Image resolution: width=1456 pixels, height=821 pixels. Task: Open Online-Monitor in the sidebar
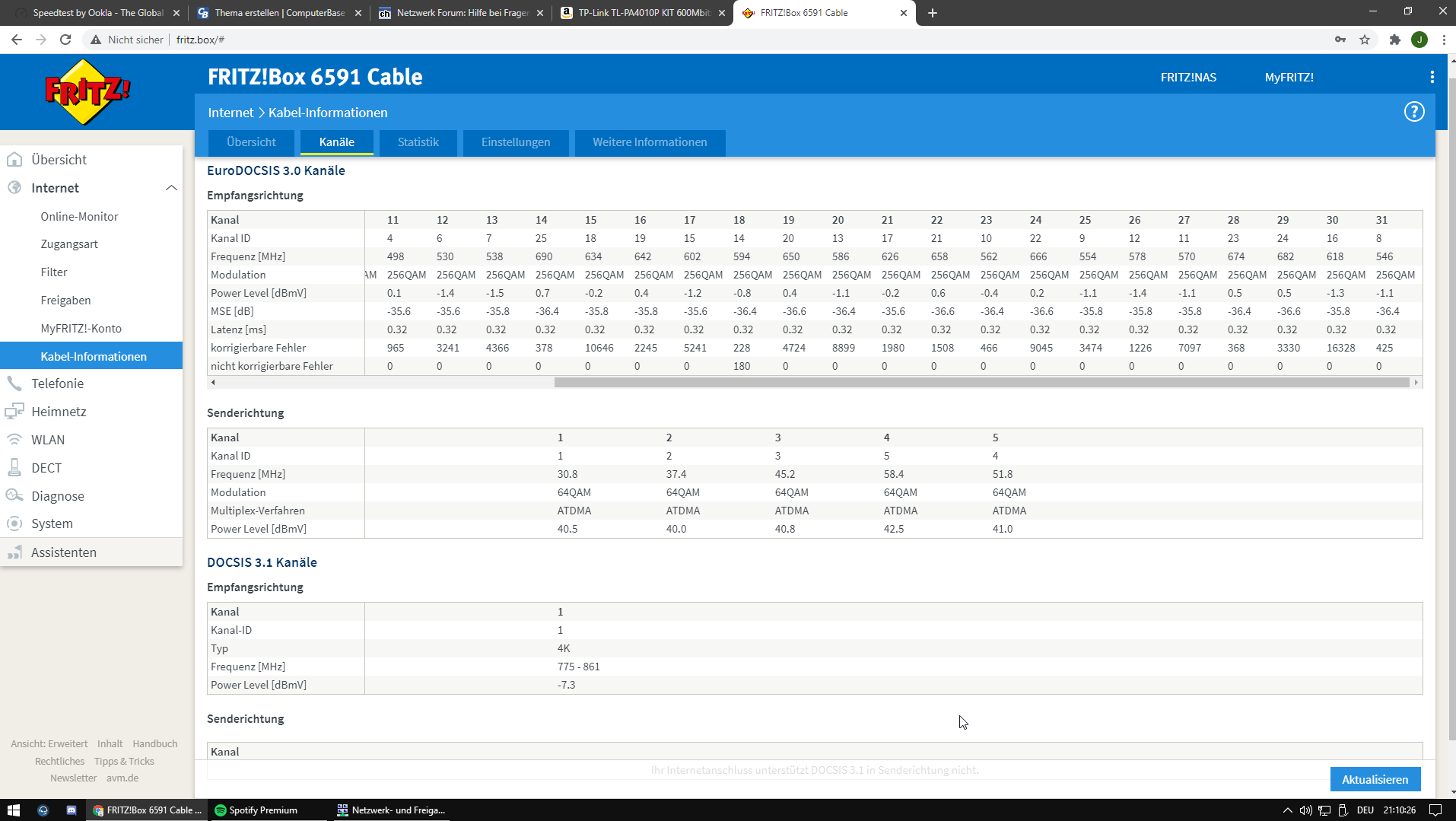(x=80, y=217)
